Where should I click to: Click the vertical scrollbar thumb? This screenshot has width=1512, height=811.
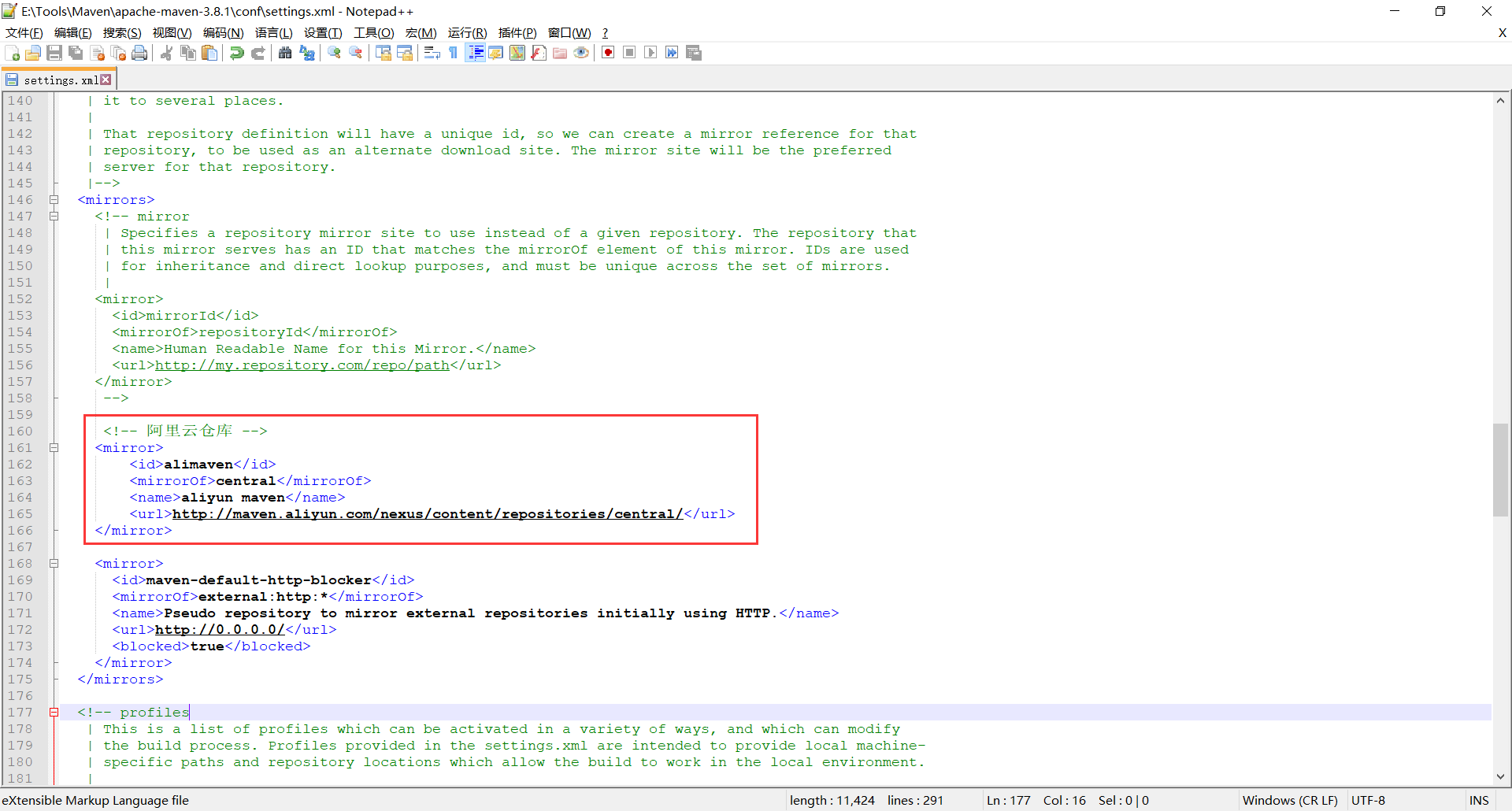[1500, 470]
